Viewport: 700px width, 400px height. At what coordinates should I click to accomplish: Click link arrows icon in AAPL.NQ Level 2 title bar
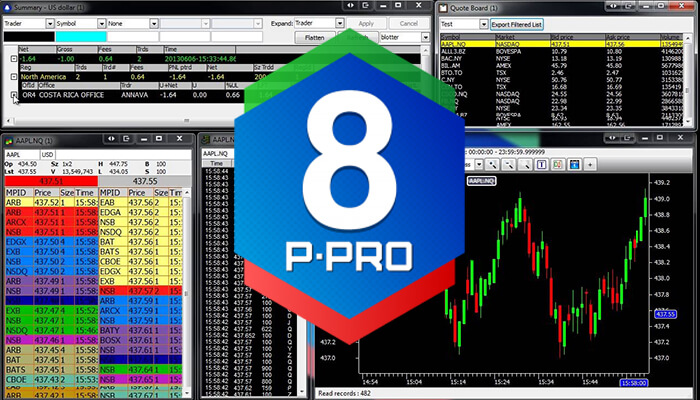point(111,139)
